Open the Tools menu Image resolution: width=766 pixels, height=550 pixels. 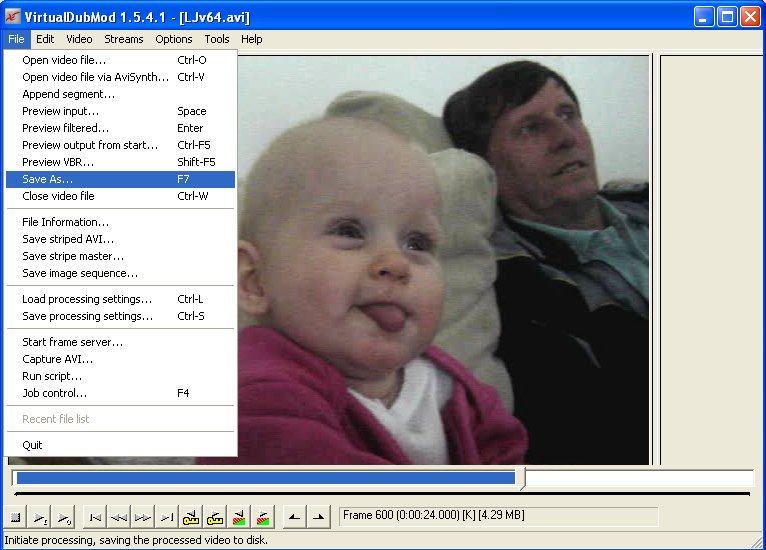[x=217, y=39]
